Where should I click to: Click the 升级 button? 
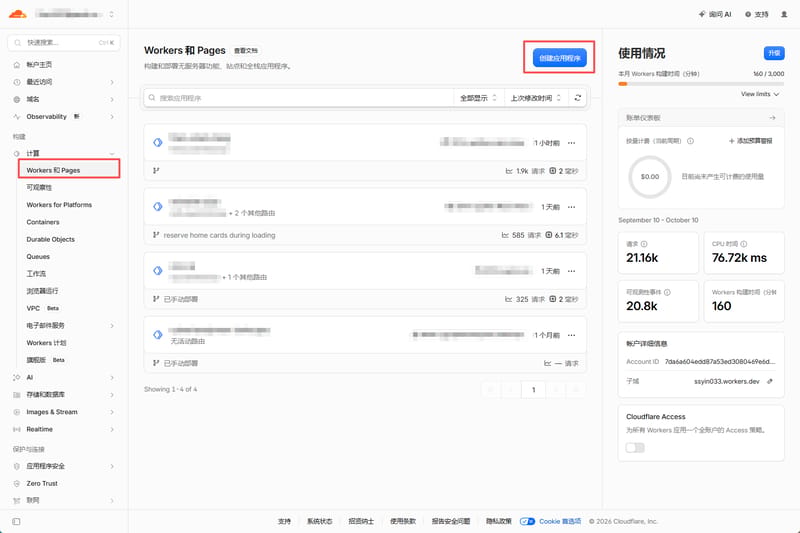coord(774,53)
